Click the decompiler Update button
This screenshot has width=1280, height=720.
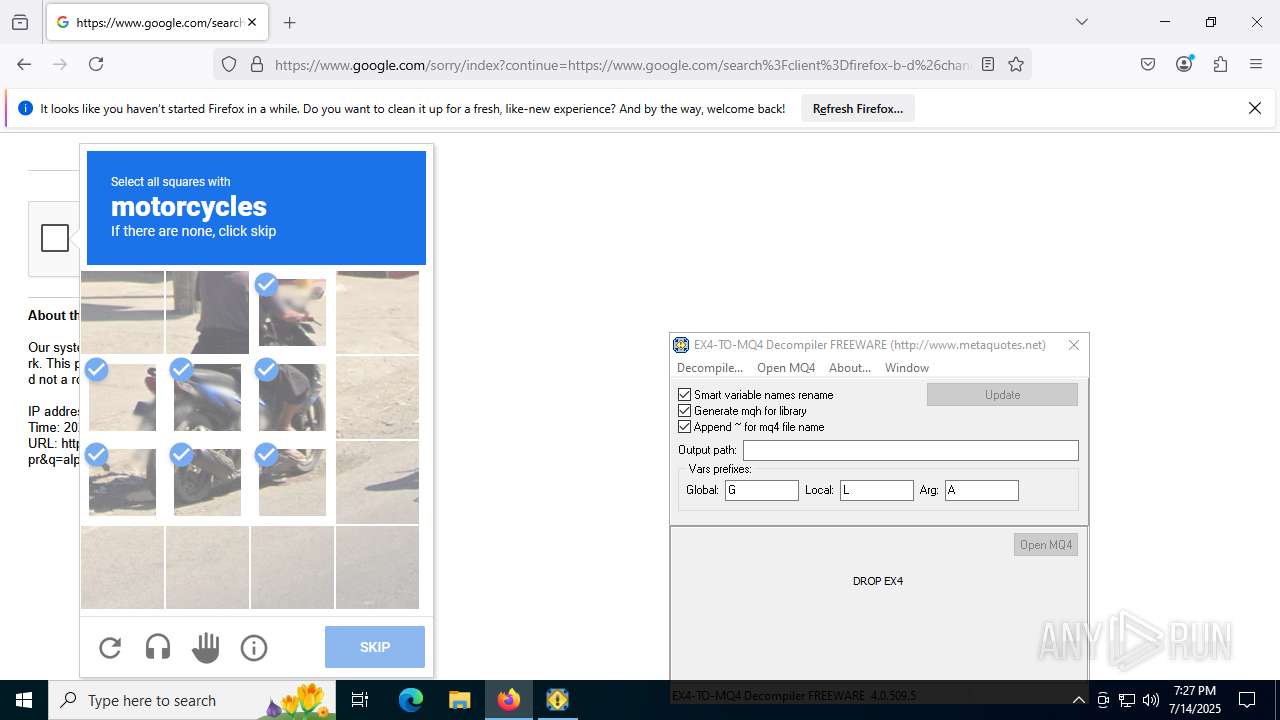(x=1002, y=395)
